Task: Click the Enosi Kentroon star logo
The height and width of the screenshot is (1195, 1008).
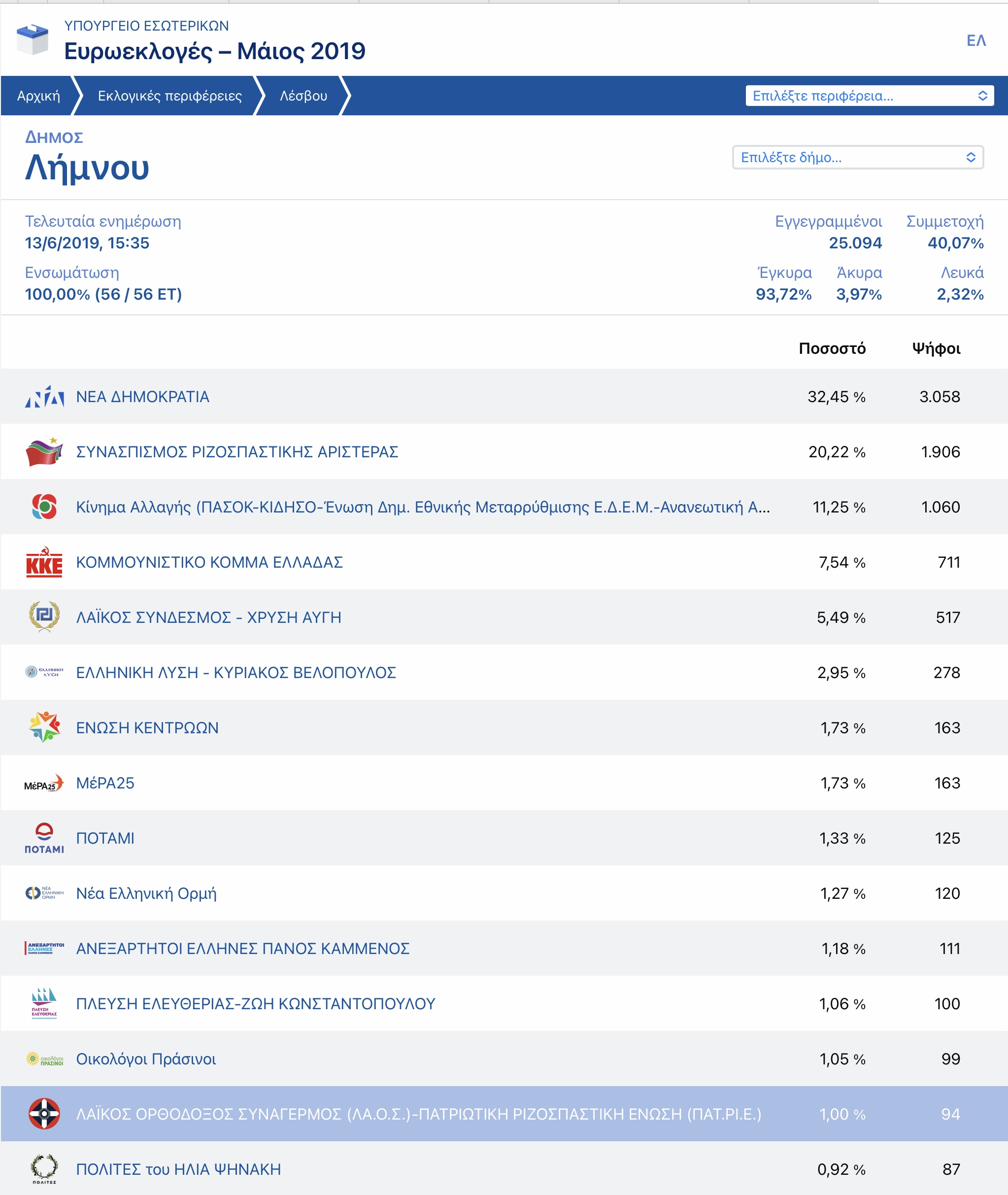Action: point(44,727)
